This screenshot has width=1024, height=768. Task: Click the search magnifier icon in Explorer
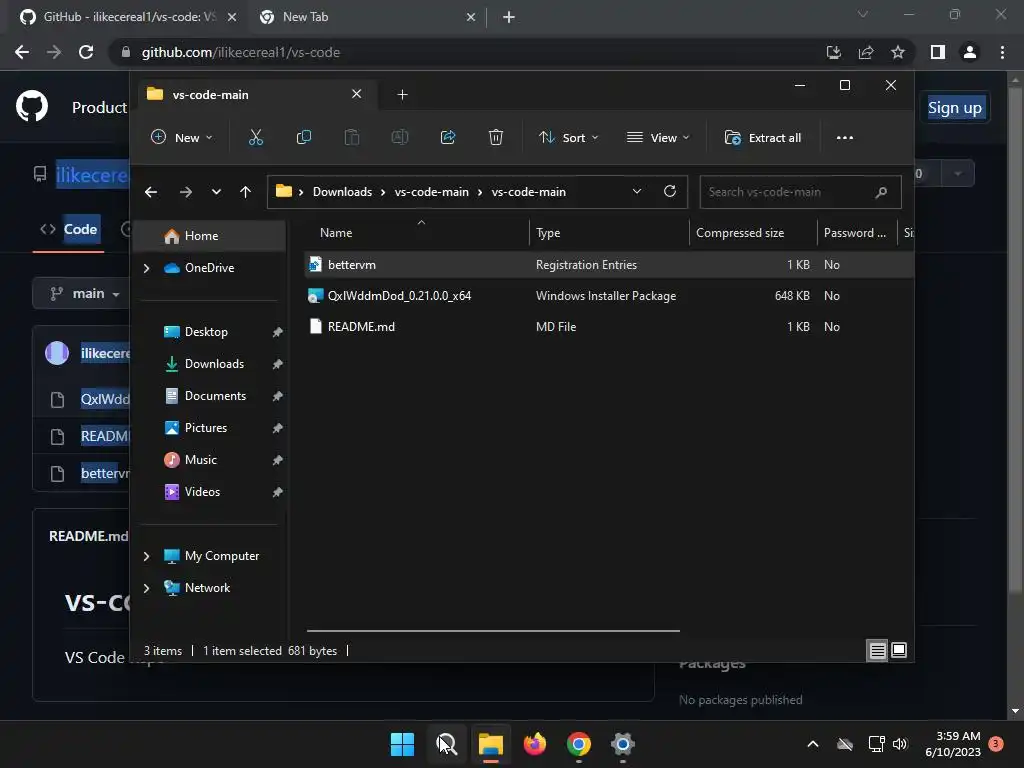point(881,192)
